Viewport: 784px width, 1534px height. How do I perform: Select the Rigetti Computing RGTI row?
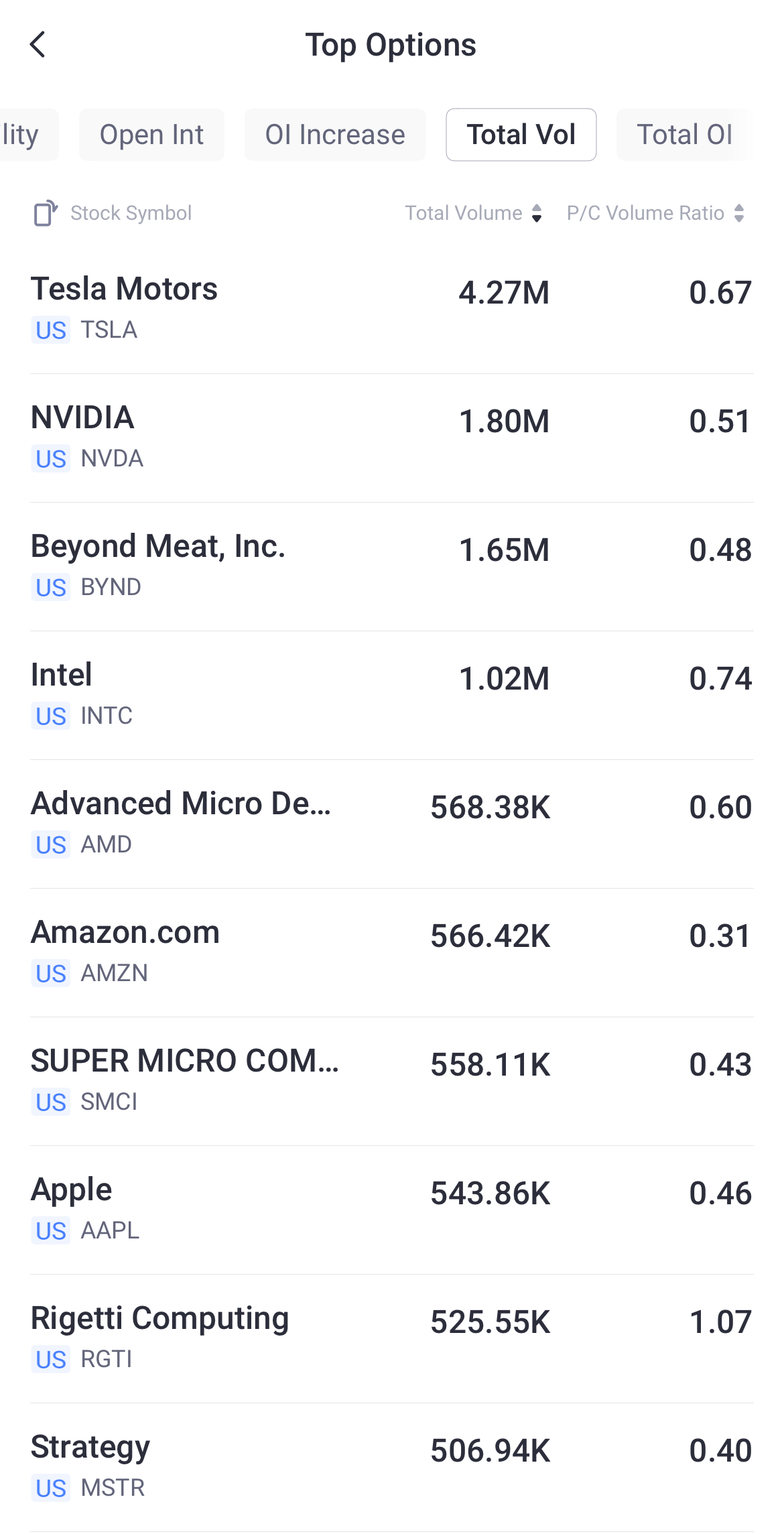tap(392, 1338)
